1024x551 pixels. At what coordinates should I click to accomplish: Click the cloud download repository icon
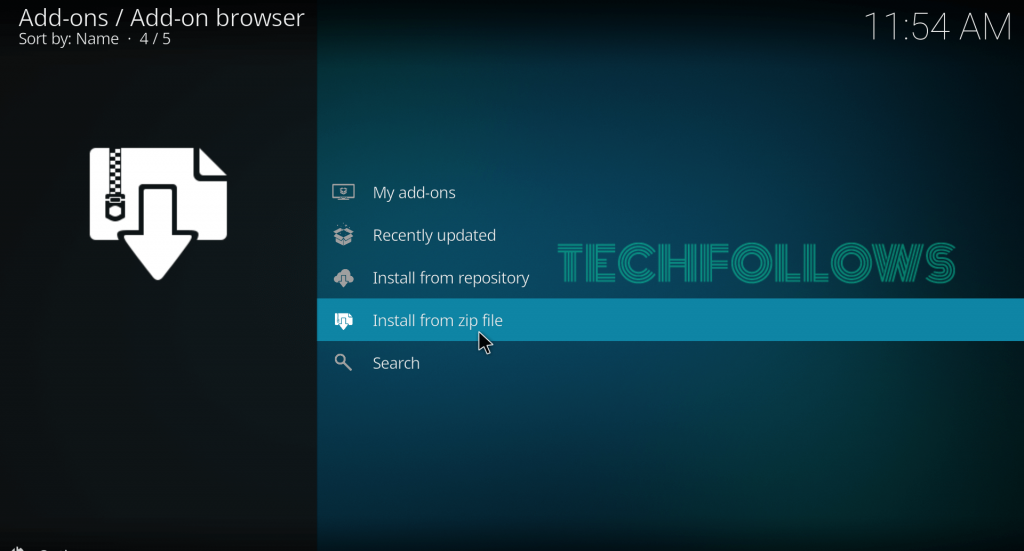click(344, 278)
